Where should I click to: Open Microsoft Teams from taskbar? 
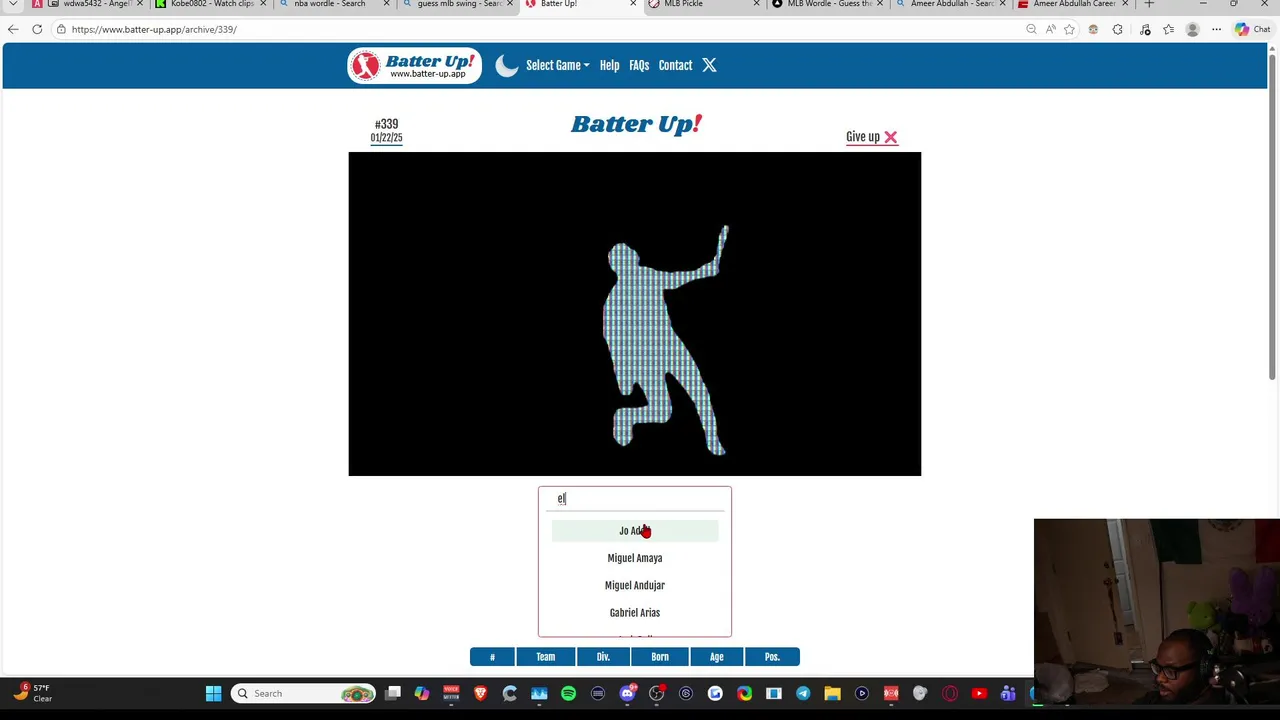point(1008,693)
